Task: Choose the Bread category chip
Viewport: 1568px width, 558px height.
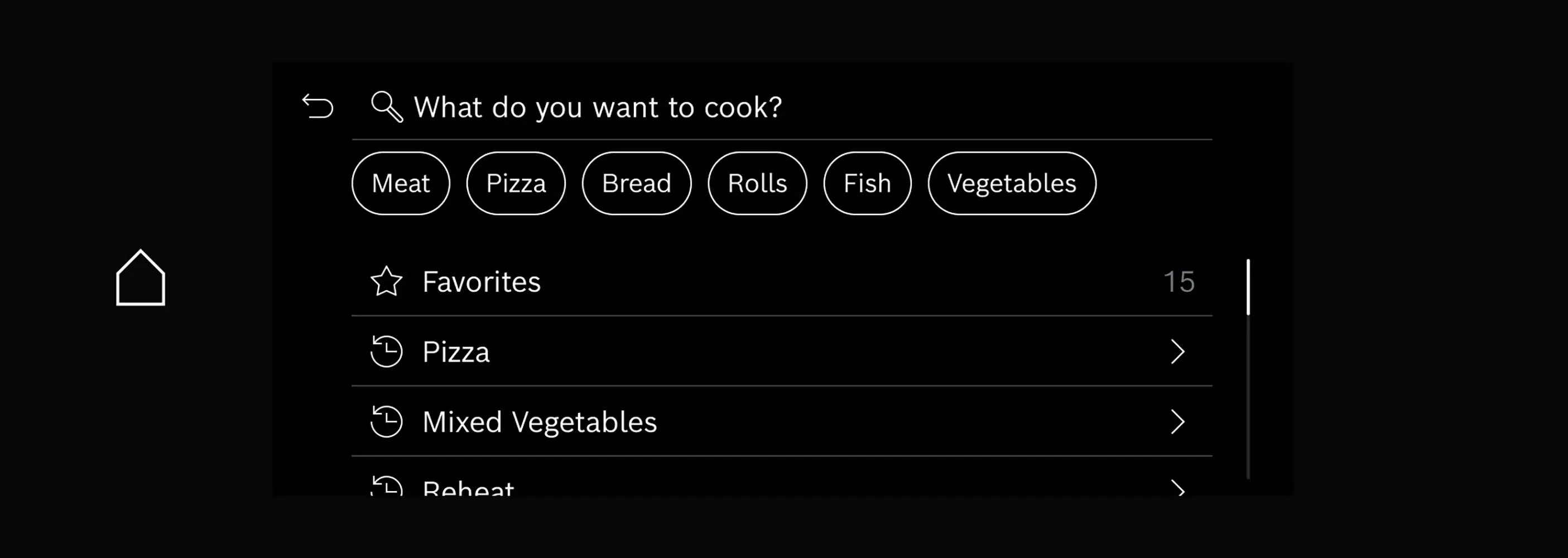Action: coord(636,183)
